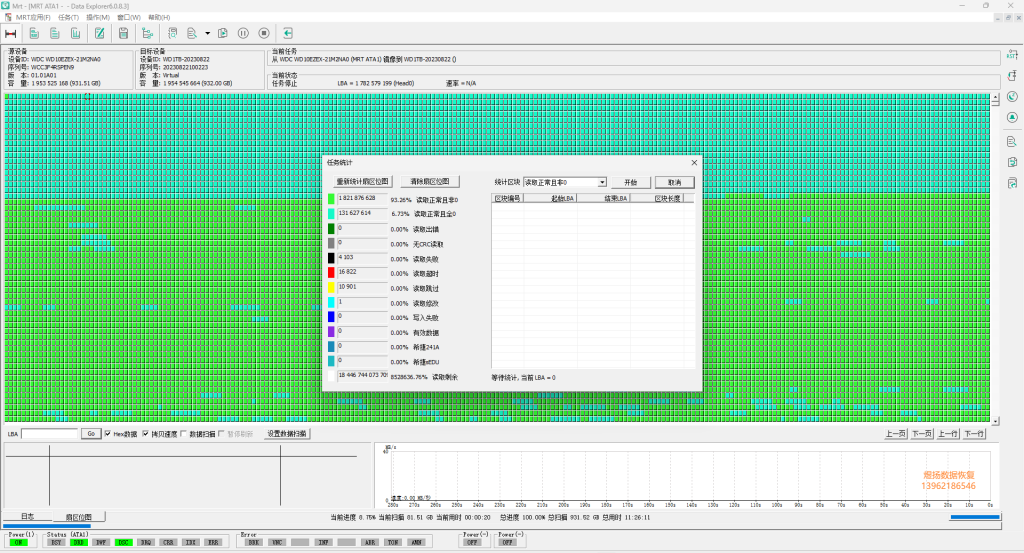Click the MRT application icon in menu bar

7,17
